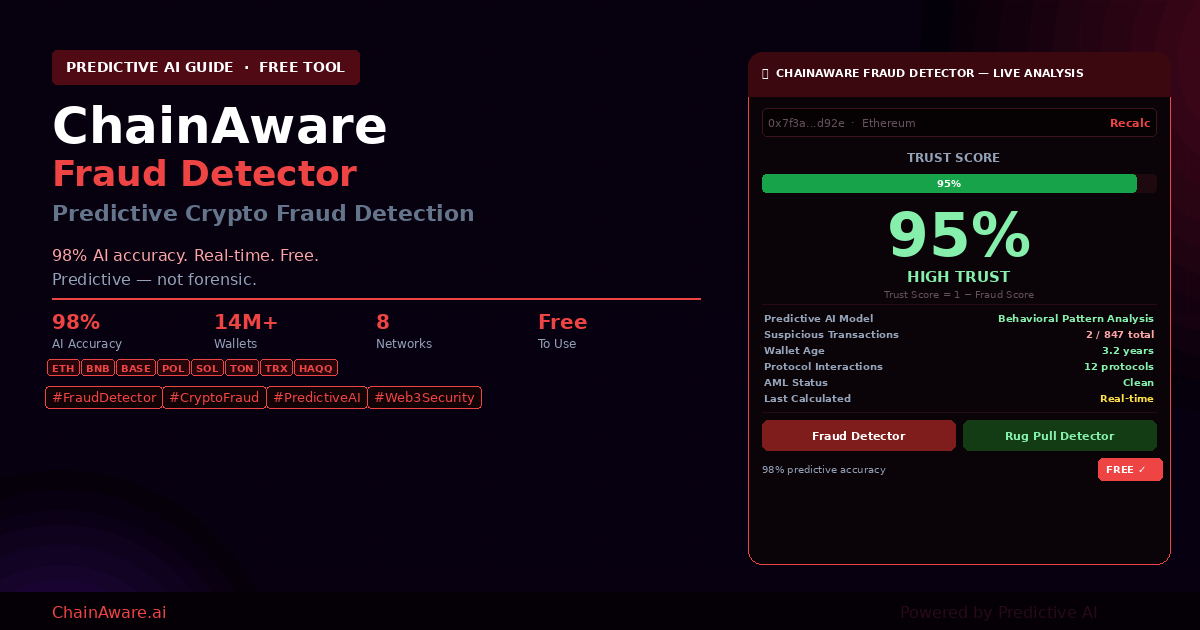
Task: Open the #FraudDetector hashtag
Action: [104, 398]
